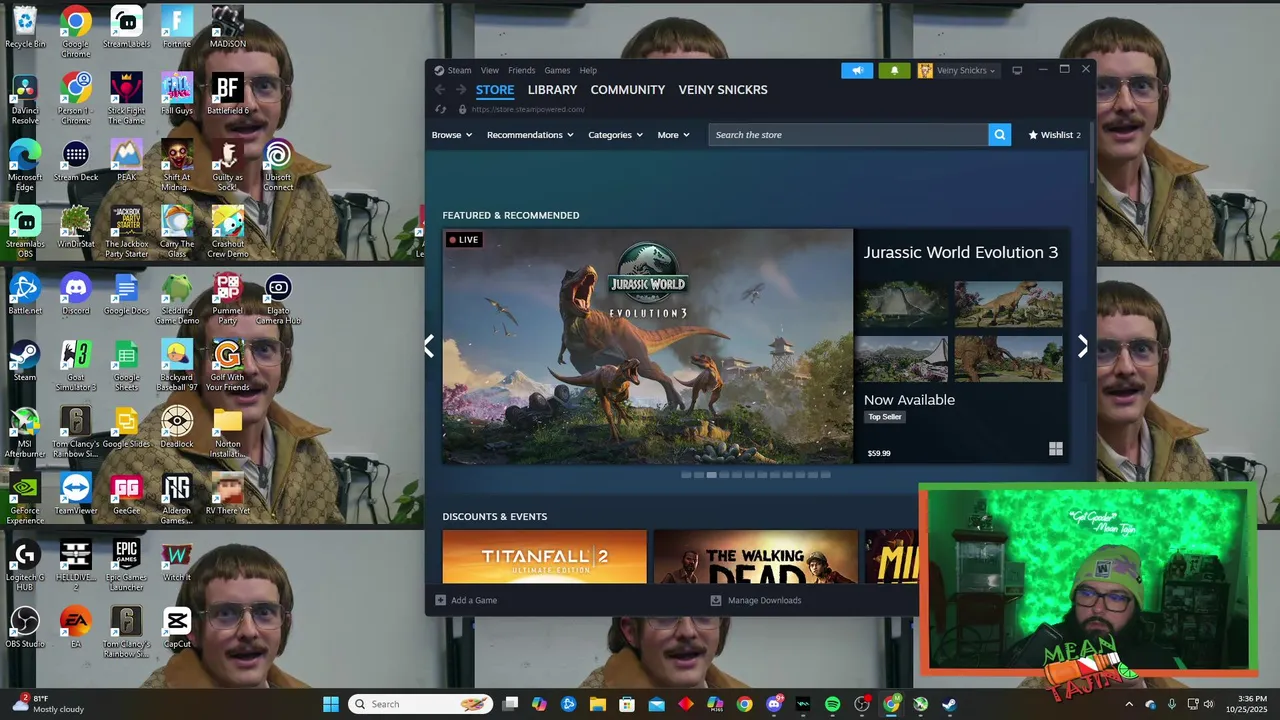Open DaVinci Resolve desktop icon
The image size is (1280, 720).
(25, 99)
